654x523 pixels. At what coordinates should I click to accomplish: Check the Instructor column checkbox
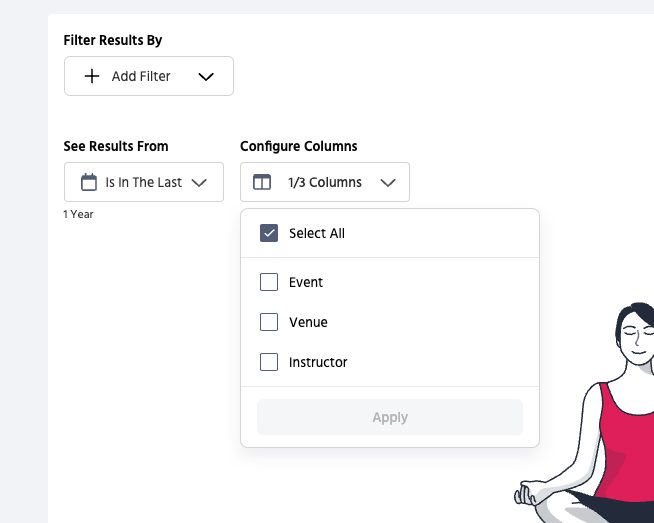pos(269,362)
